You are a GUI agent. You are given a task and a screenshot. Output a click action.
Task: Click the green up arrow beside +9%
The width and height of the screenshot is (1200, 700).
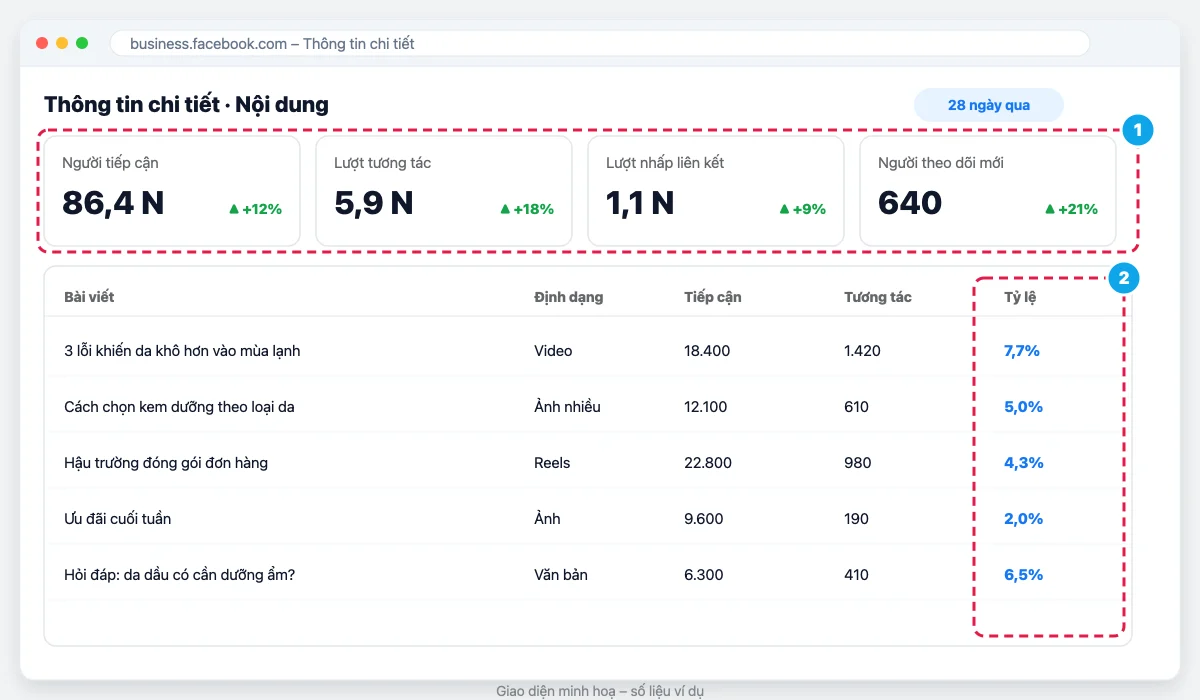point(784,209)
